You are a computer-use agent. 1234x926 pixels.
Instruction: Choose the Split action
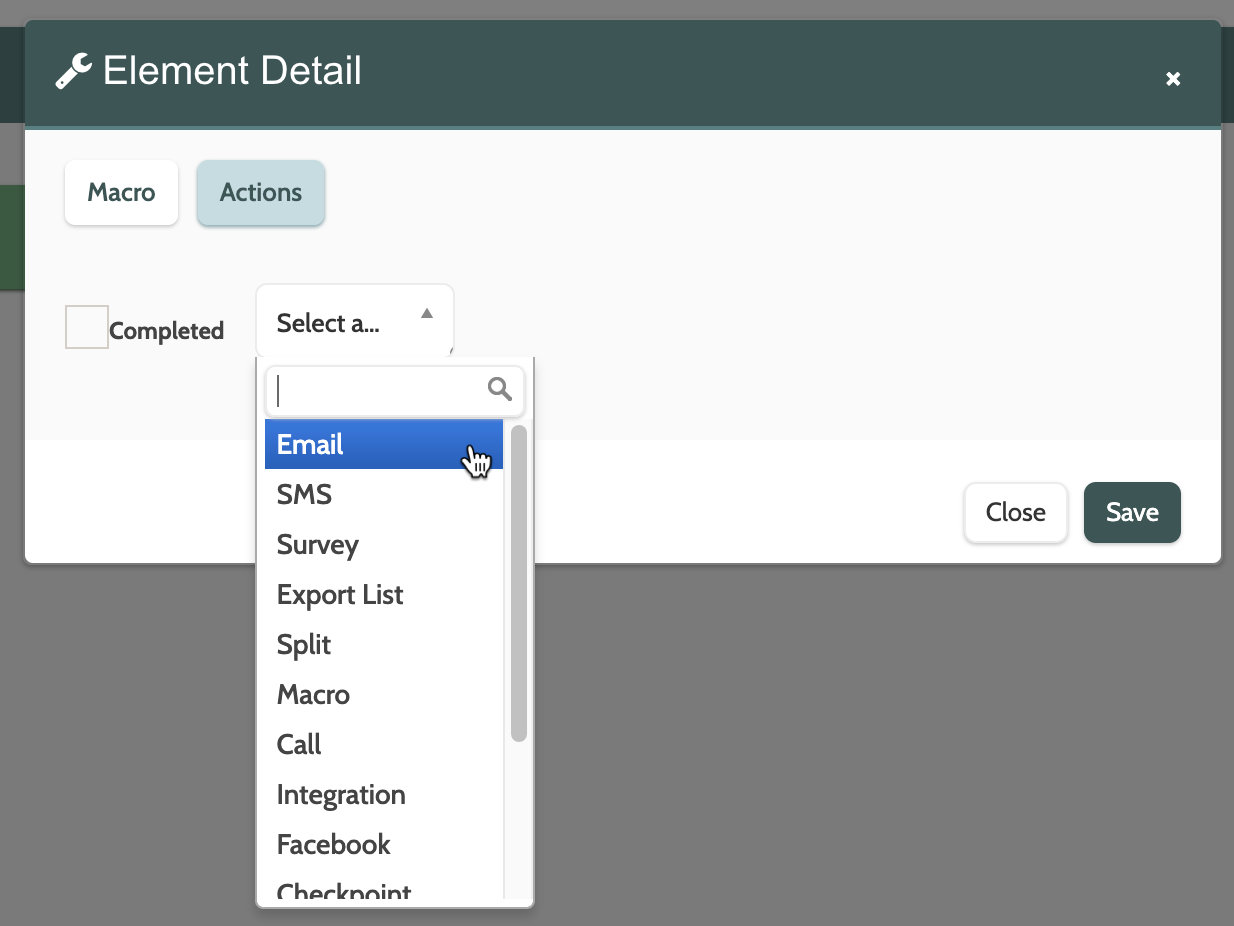tap(304, 644)
